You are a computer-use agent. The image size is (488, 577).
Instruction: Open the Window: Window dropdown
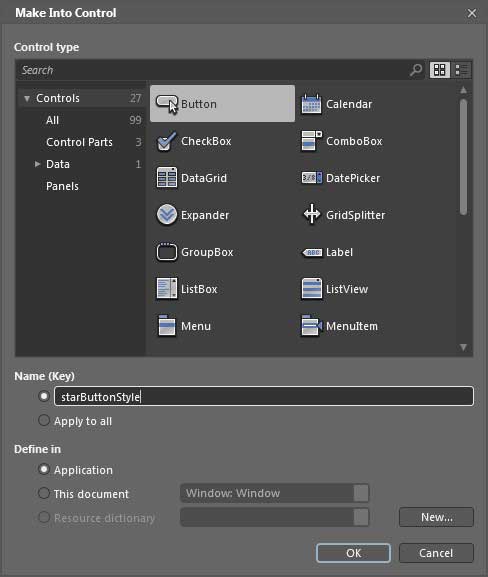coord(274,493)
